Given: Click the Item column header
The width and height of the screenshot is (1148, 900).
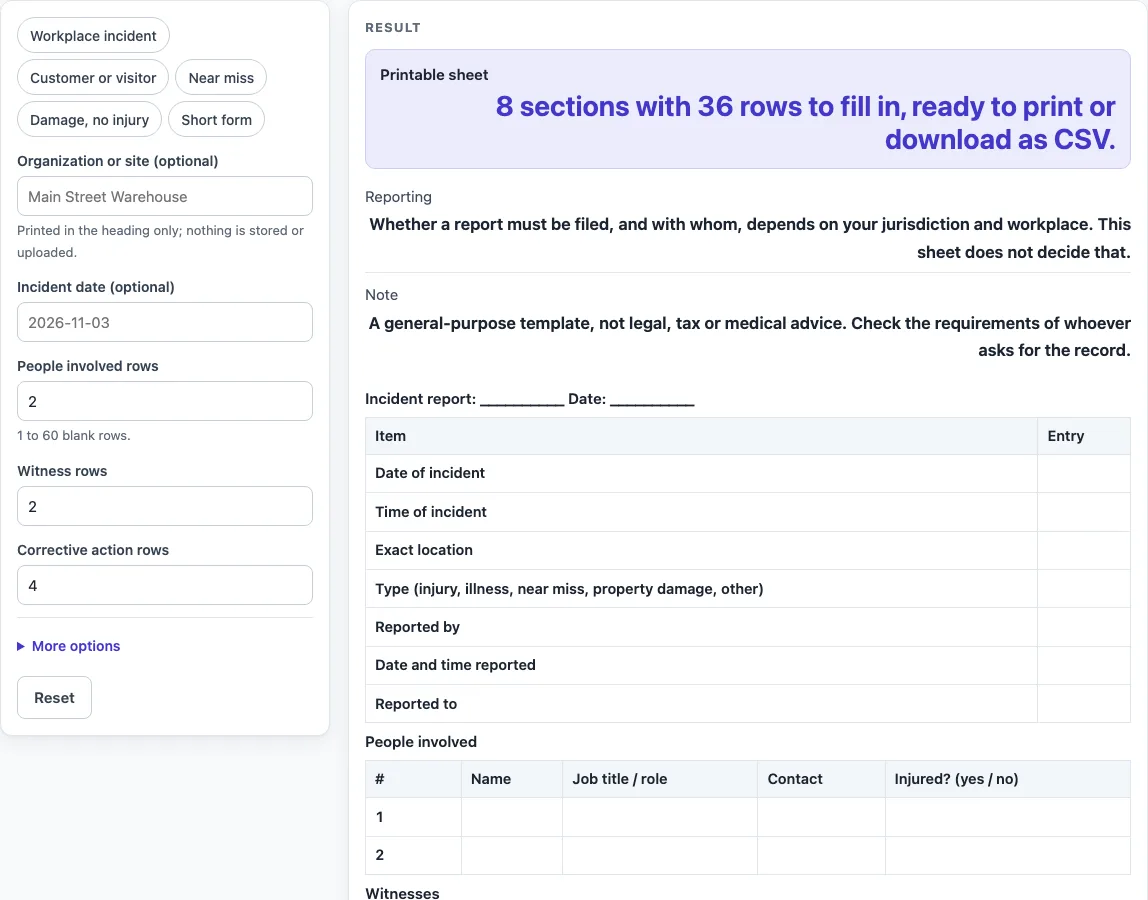Looking at the screenshot, I should tap(701, 436).
